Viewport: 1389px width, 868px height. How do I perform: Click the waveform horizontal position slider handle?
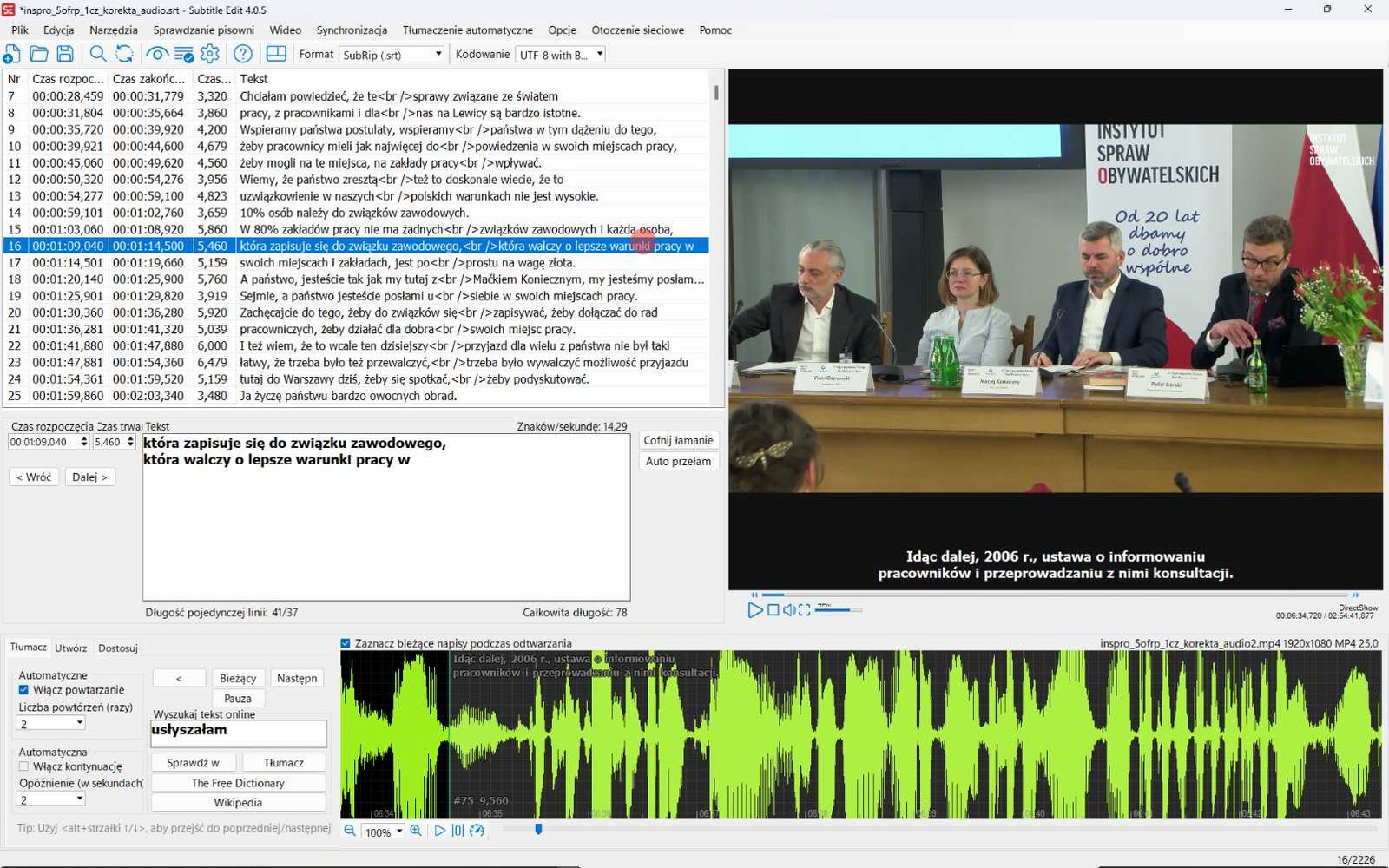538,830
